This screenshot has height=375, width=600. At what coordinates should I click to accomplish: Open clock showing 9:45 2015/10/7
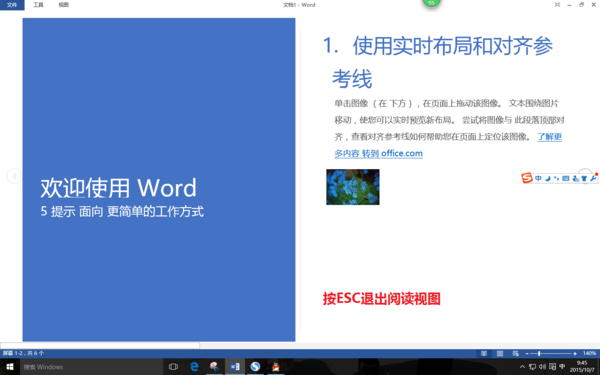point(582,367)
